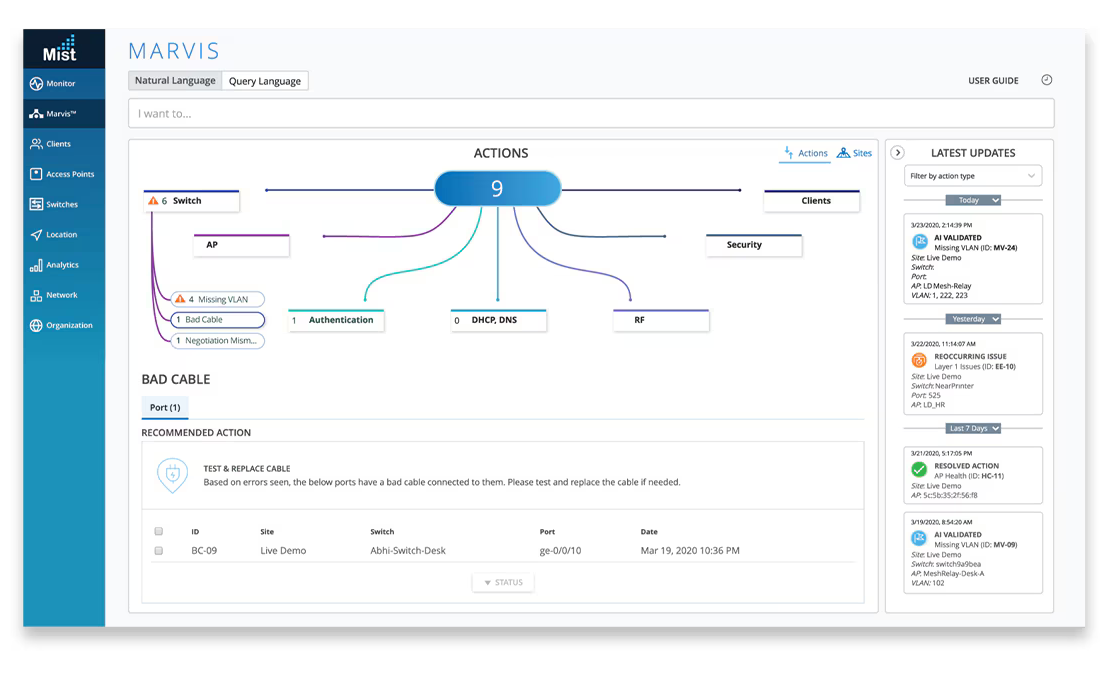Select the AP action category

(241, 245)
